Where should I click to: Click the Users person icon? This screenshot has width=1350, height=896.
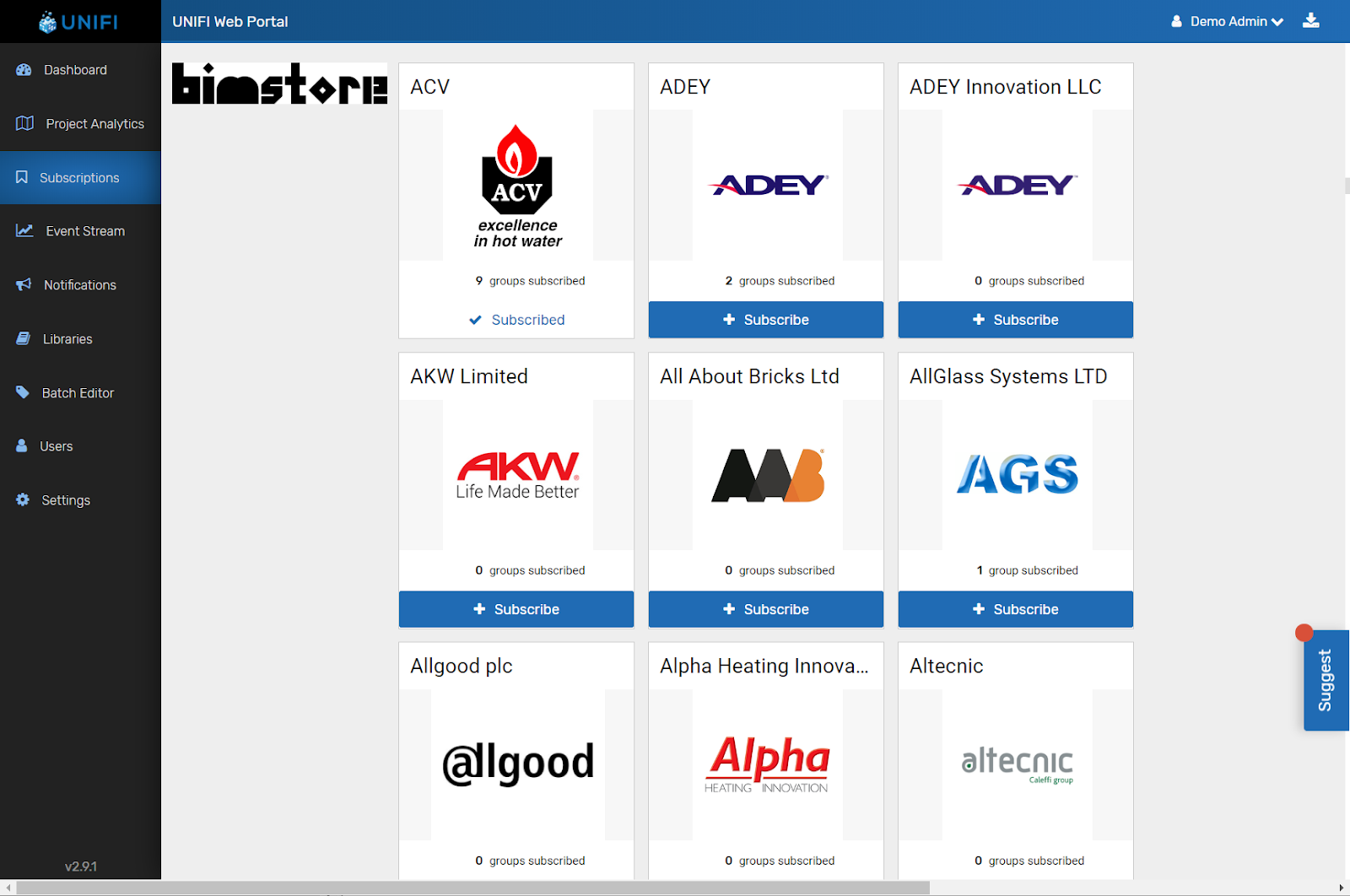coord(22,445)
